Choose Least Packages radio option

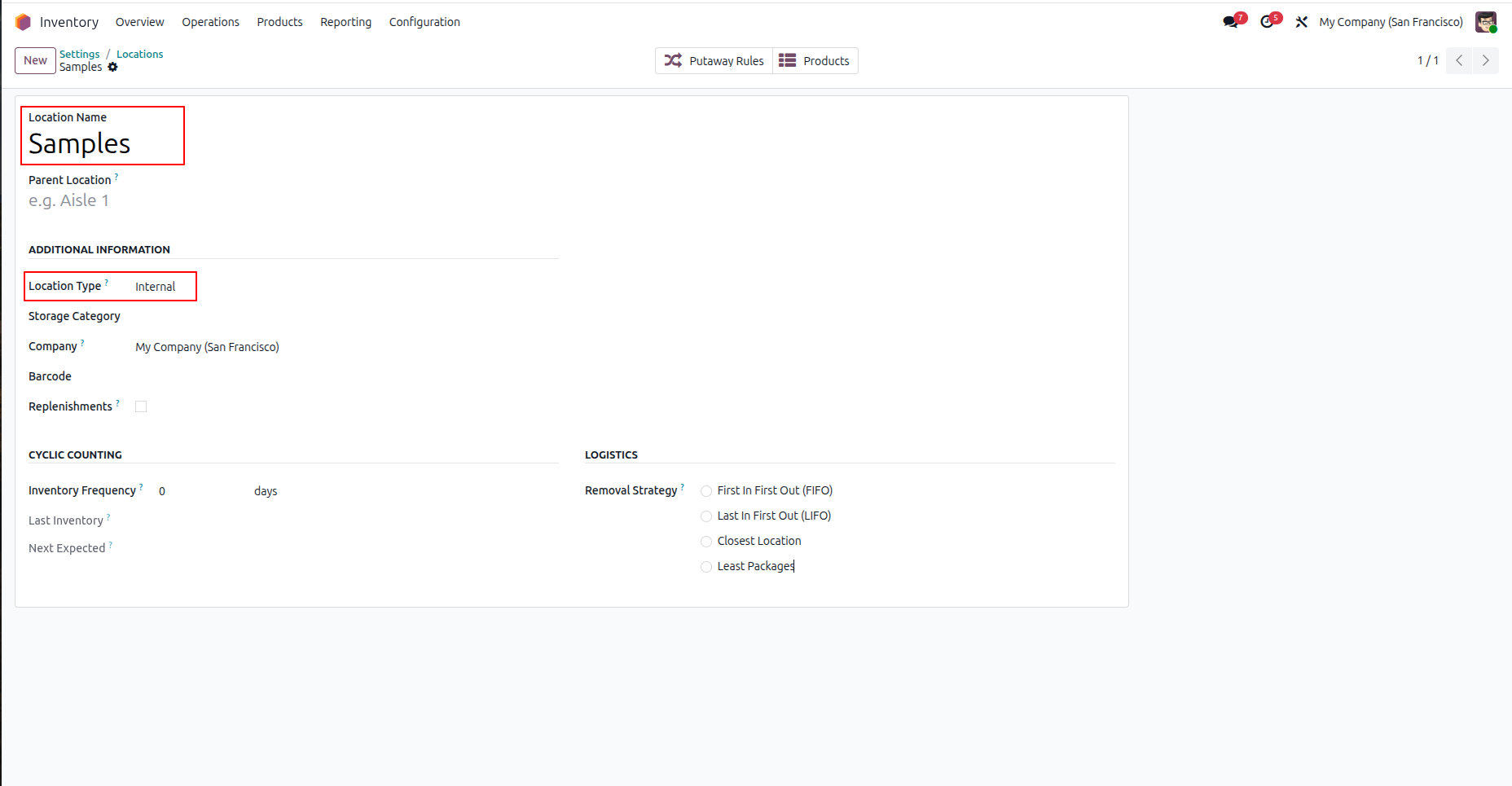click(706, 567)
